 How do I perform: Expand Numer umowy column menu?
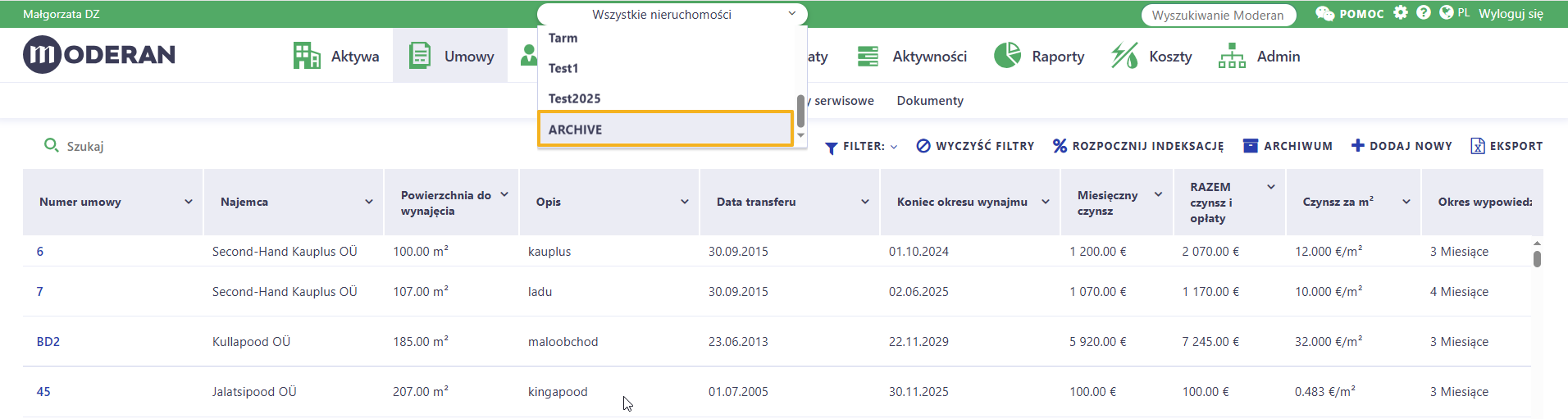[x=189, y=202]
